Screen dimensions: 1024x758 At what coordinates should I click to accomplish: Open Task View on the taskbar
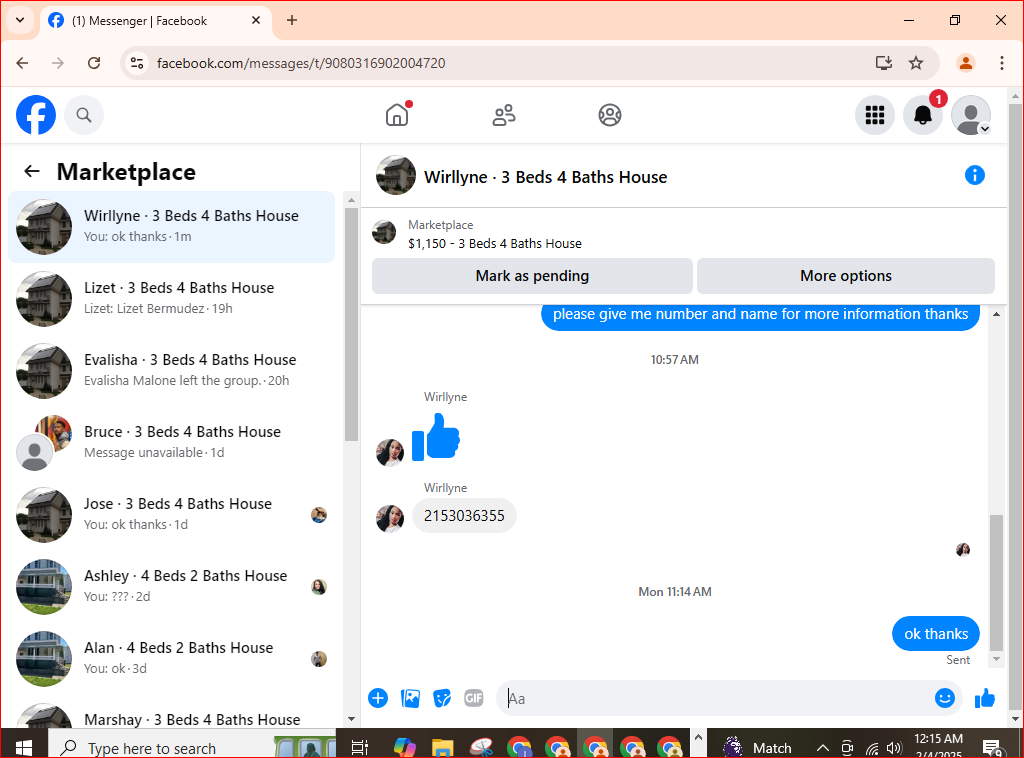pyautogui.click(x=359, y=747)
